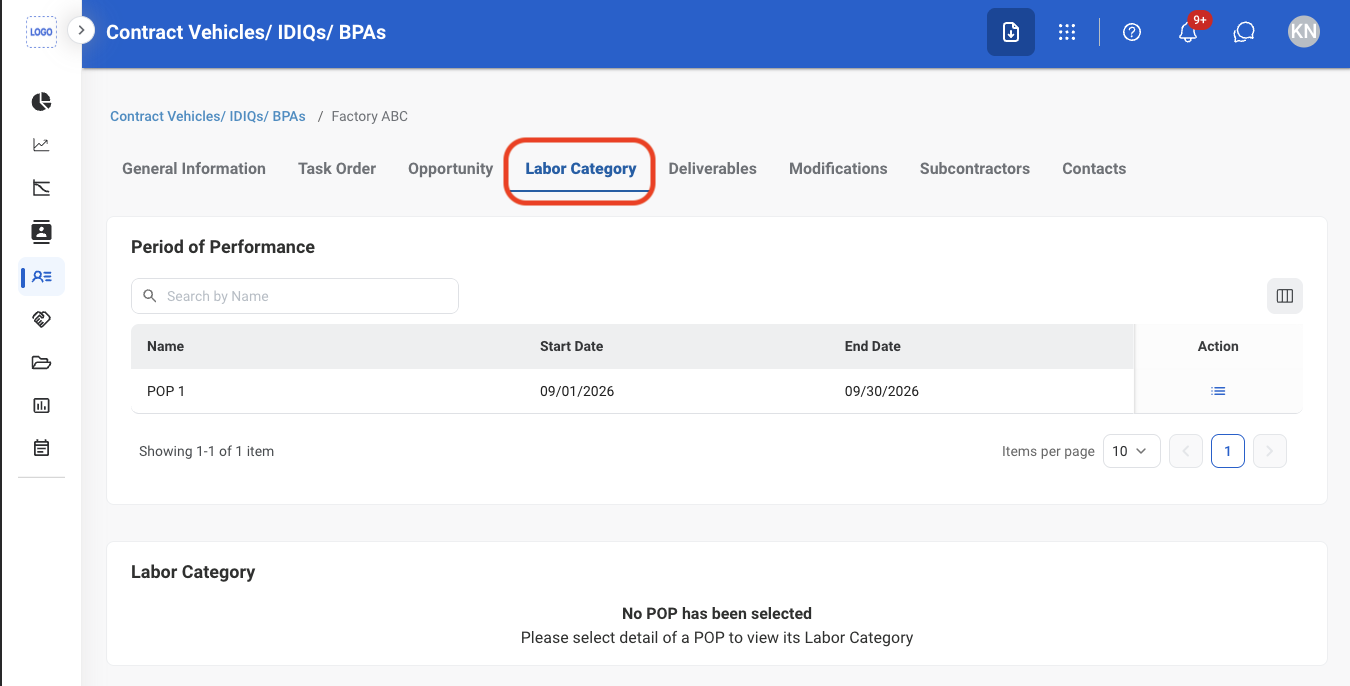Go to the previous page arrow
This screenshot has height=686, width=1350.
(x=1186, y=451)
